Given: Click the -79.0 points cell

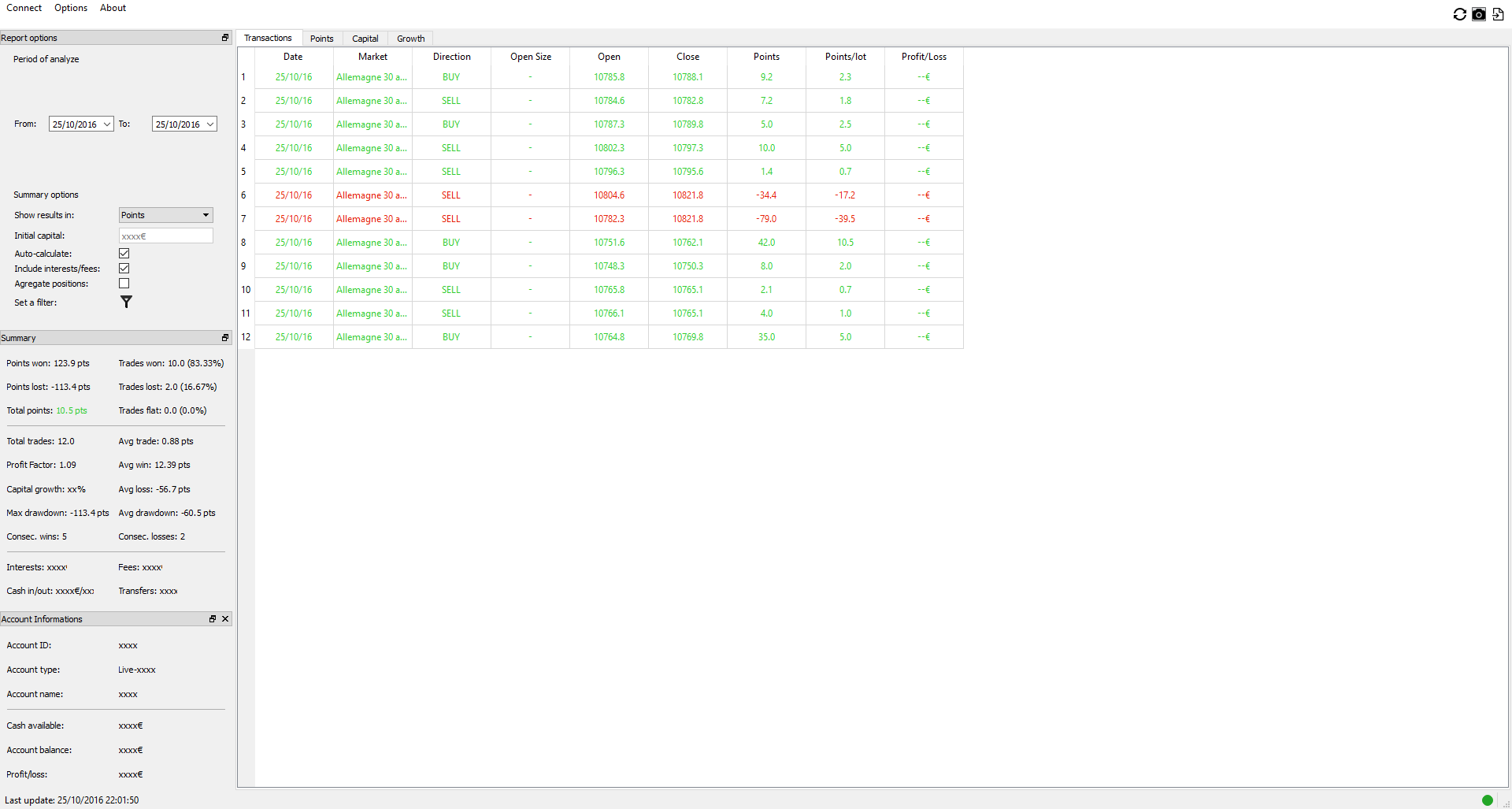Looking at the screenshot, I should 766,219.
